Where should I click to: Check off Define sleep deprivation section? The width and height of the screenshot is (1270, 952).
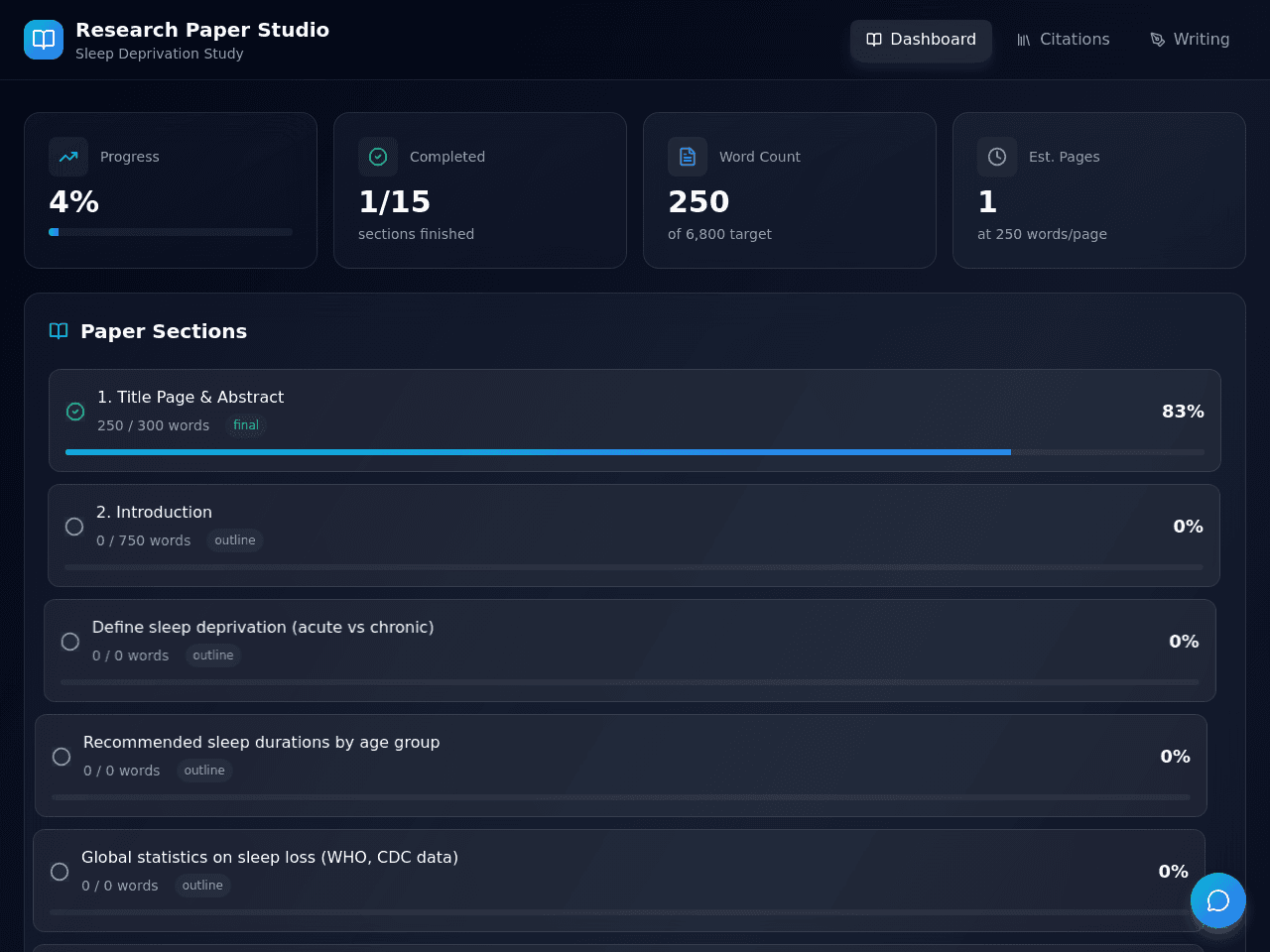tap(70, 642)
